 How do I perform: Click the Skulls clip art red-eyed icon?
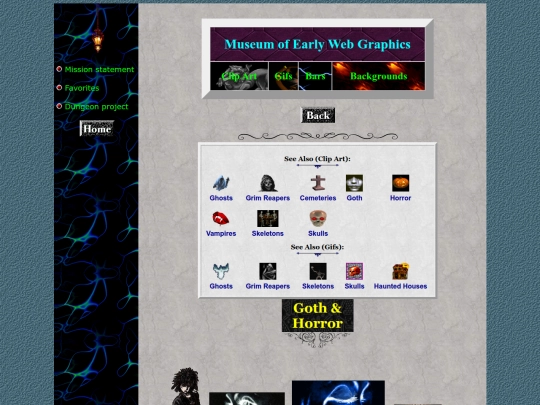pos(318,219)
